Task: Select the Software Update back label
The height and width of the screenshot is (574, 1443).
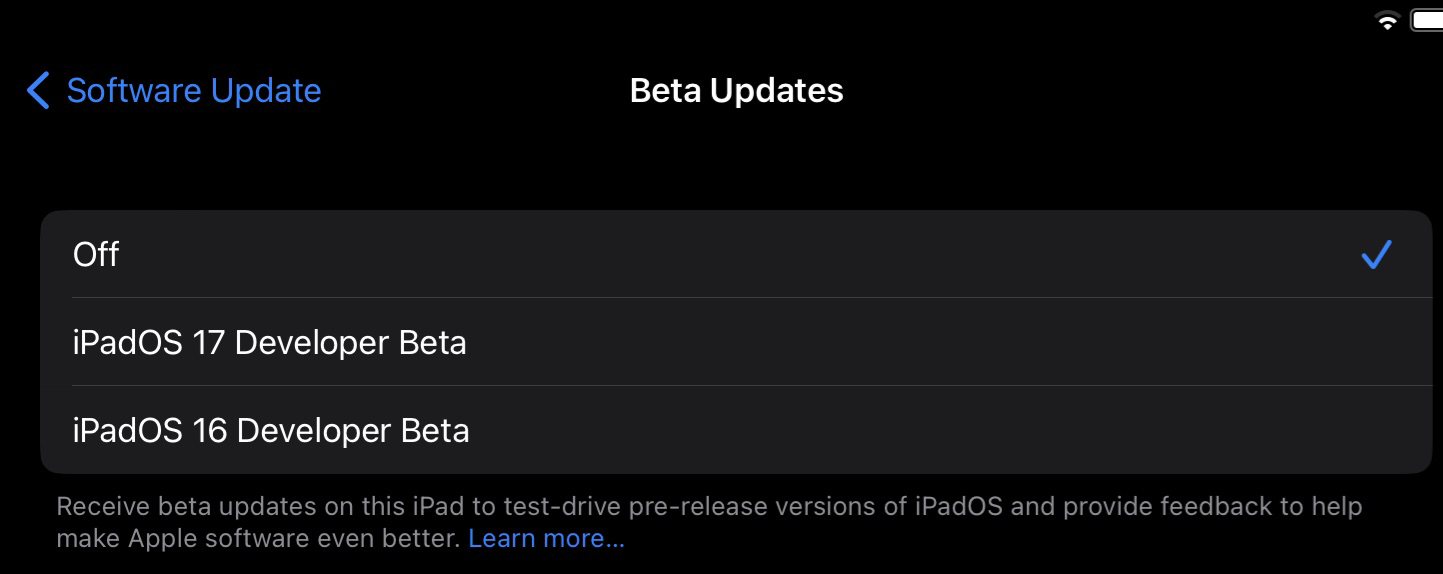Action: pyautogui.click(x=194, y=90)
